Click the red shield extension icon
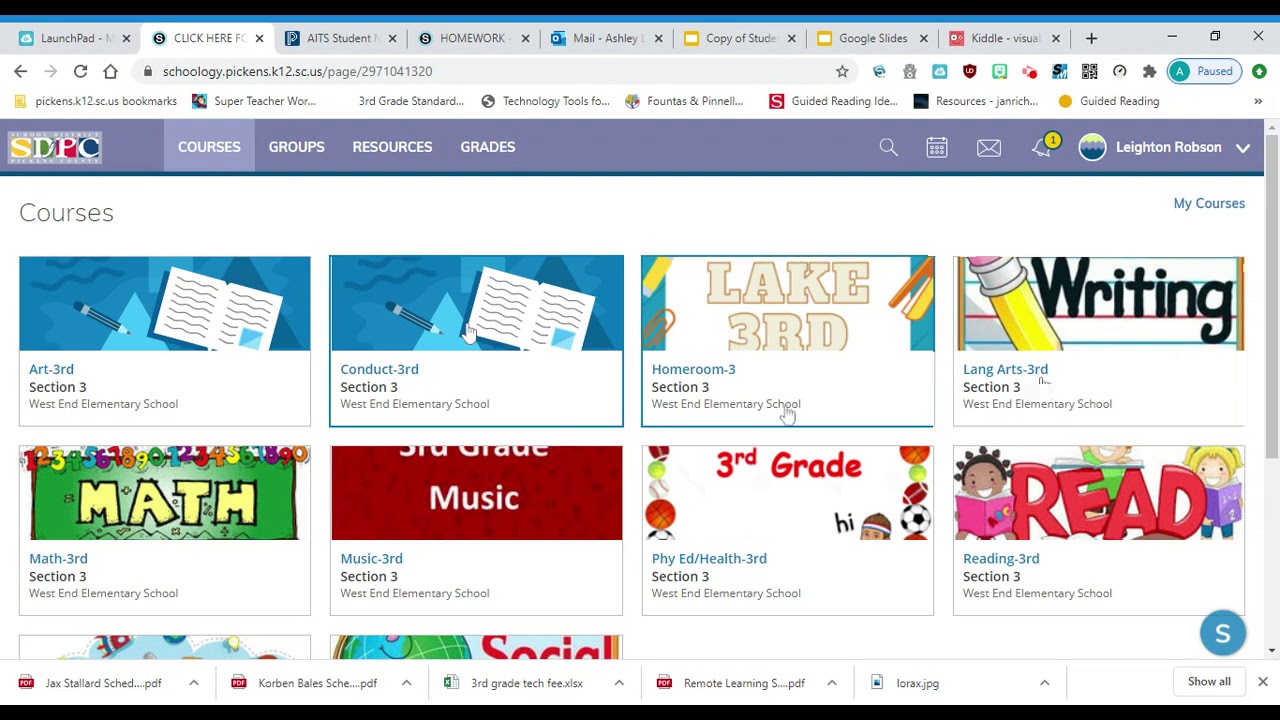Screen dimensions: 1280x720 tap(969, 71)
